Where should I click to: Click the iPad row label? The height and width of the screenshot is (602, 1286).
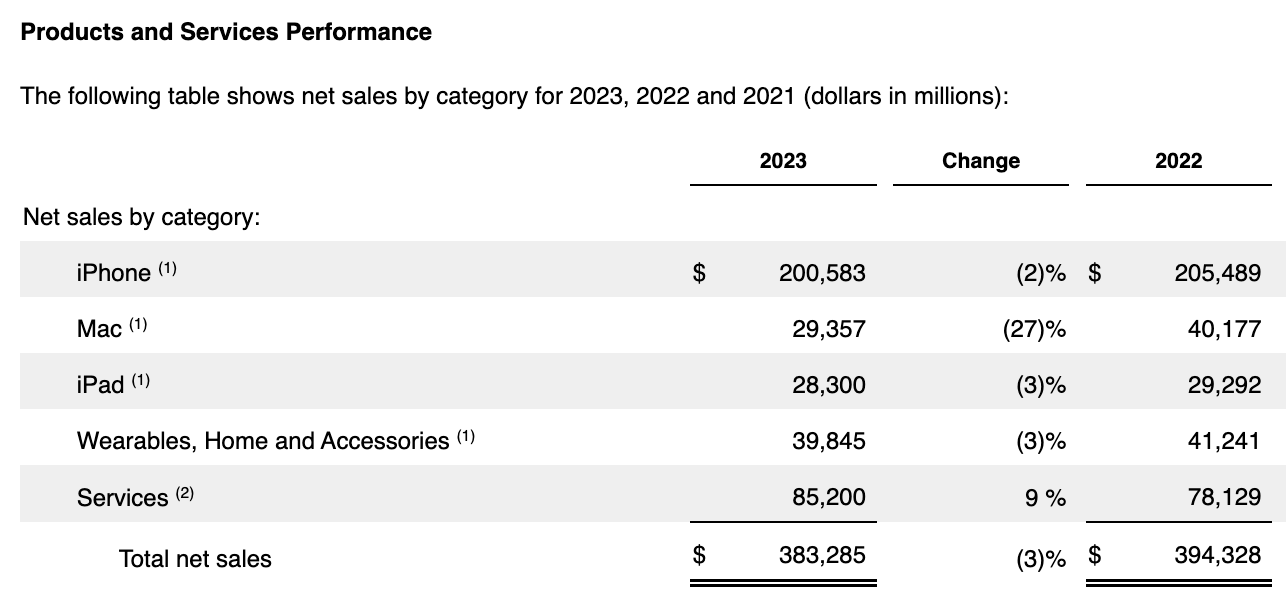pyautogui.click(x=101, y=385)
